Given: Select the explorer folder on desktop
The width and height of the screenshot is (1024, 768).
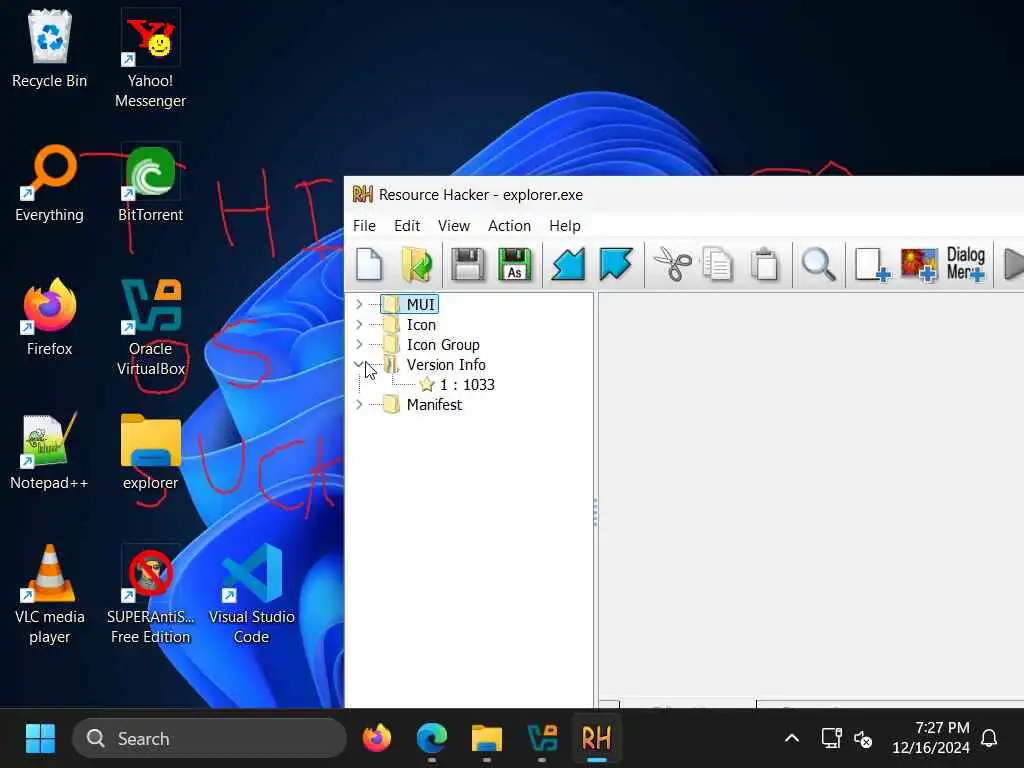Looking at the screenshot, I should (x=150, y=451).
